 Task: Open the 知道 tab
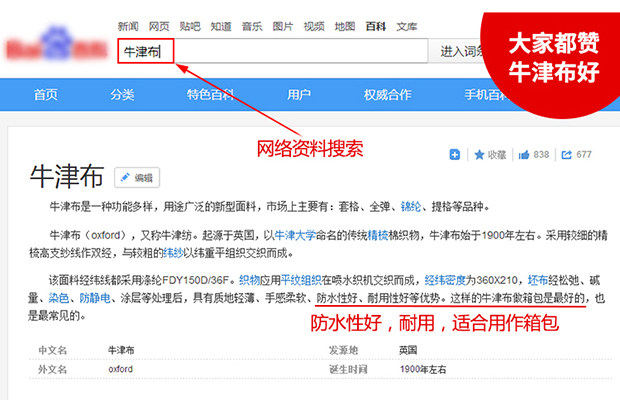221,26
